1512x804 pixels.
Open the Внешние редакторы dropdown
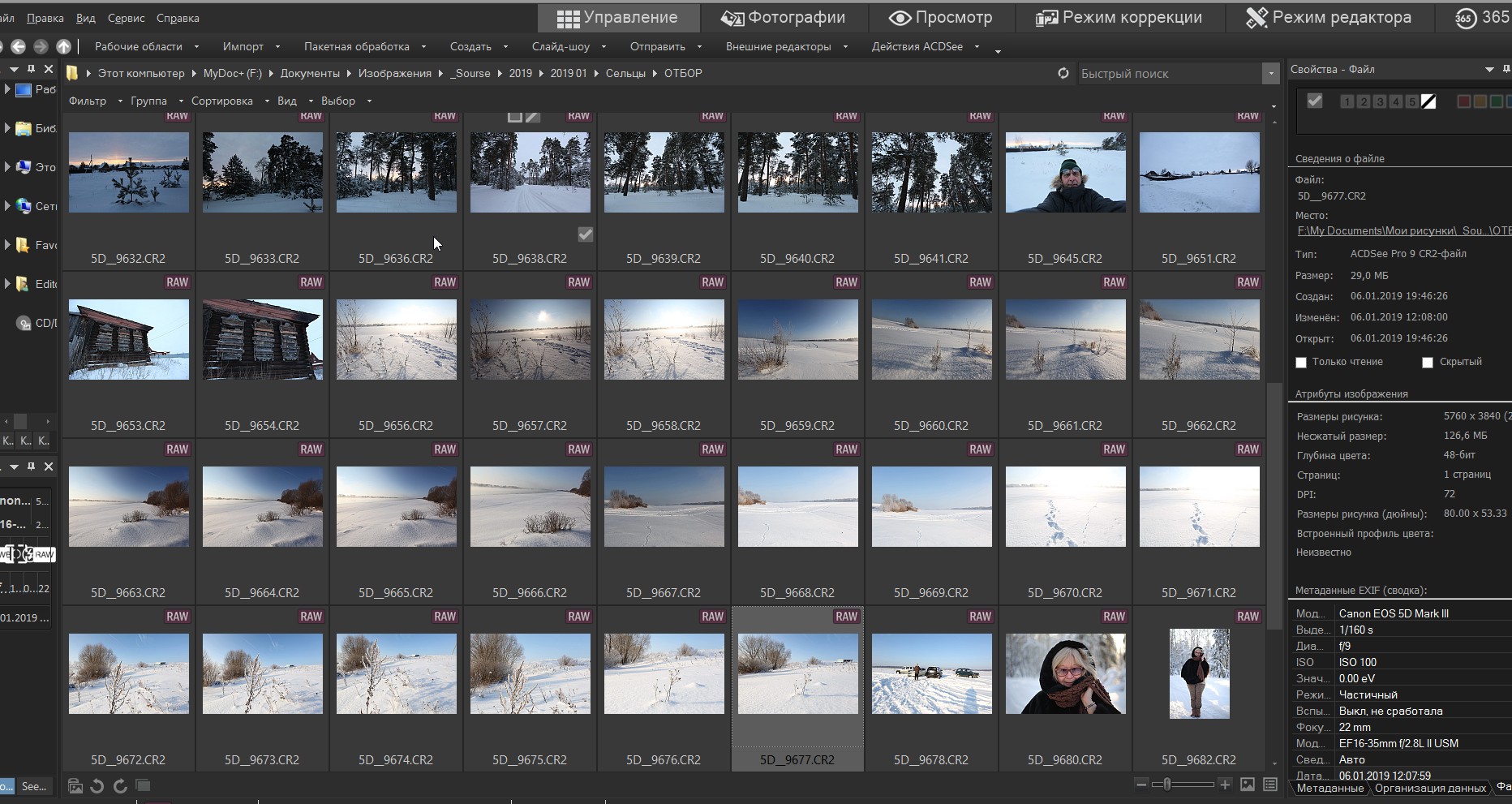click(786, 47)
